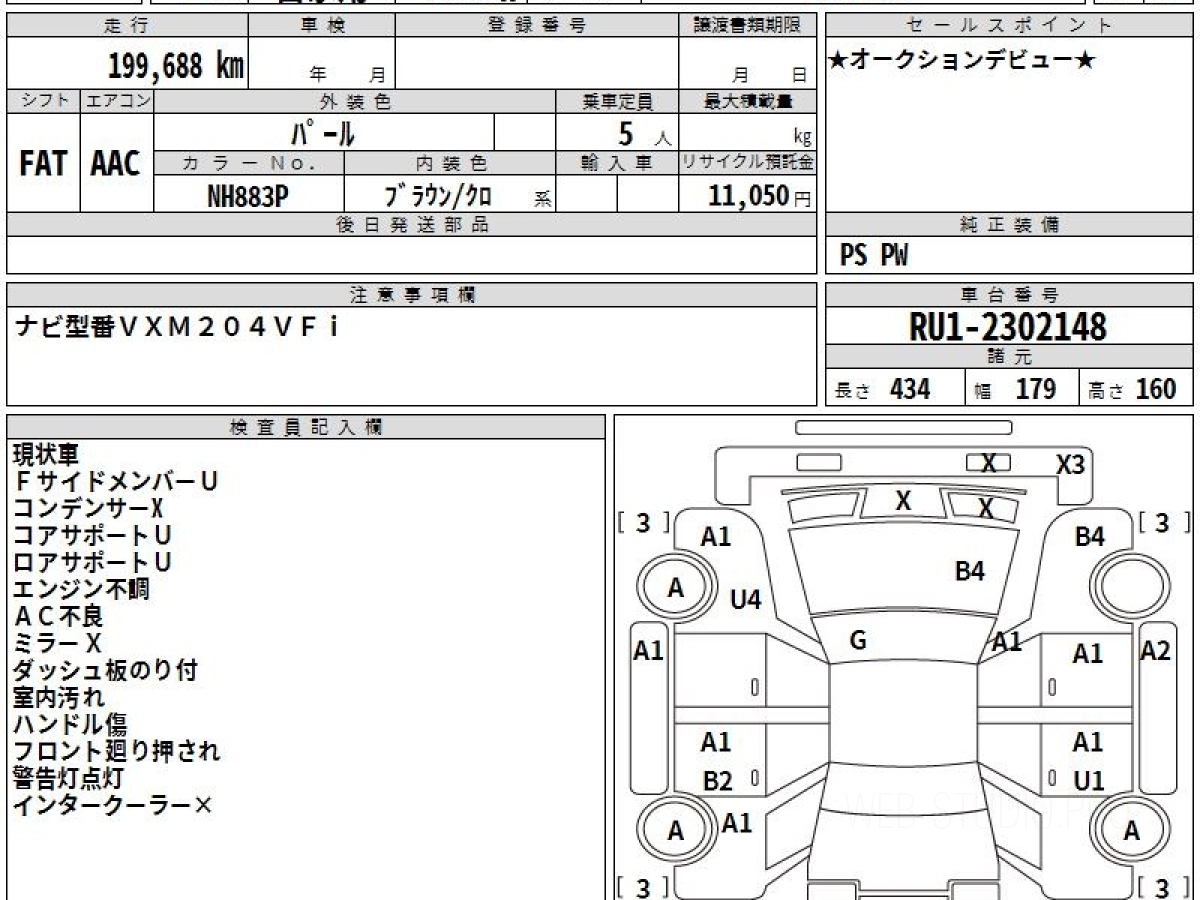Click the フロント廻り押され note
1200x900 pixels.
coord(116,751)
